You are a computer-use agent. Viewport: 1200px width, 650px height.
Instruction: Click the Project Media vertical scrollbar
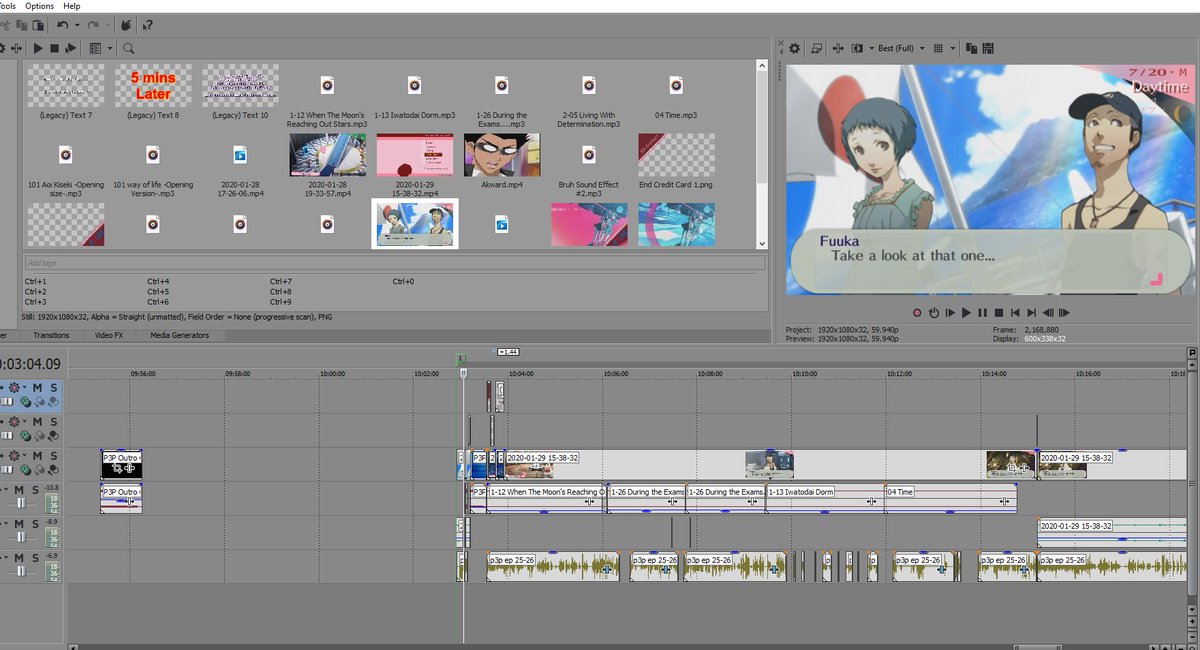tap(763, 155)
